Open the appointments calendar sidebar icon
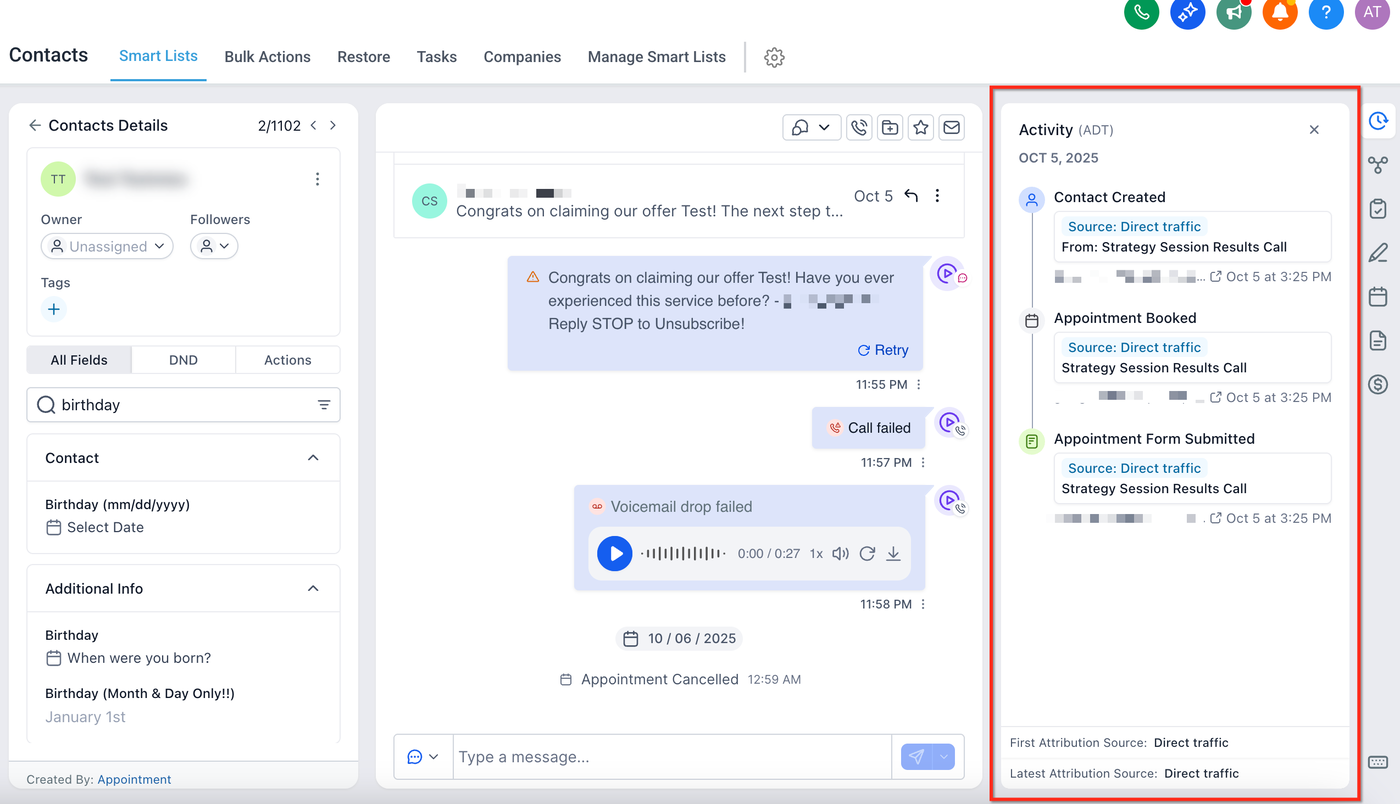The height and width of the screenshot is (804, 1400). pos(1378,296)
